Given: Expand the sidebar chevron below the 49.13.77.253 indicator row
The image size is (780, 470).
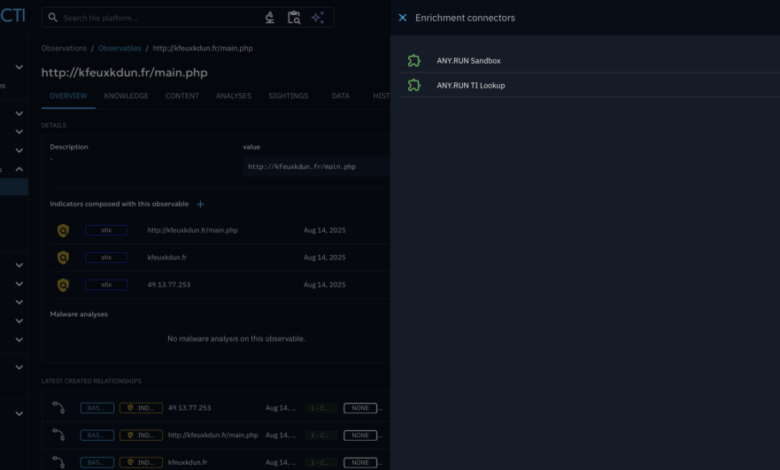Looking at the screenshot, I should [x=19, y=302].
